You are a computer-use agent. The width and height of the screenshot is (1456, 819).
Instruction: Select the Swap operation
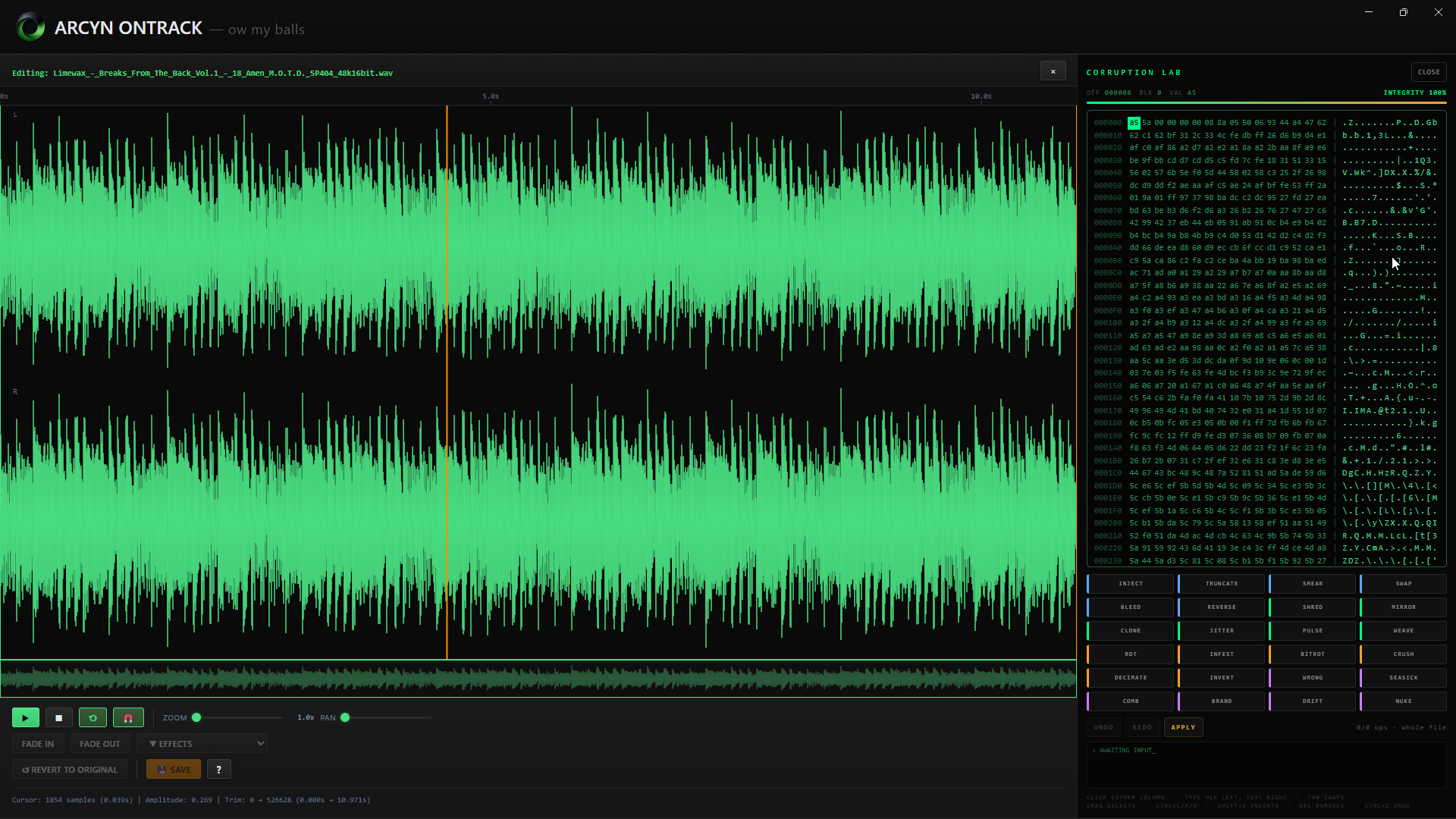pyautogui.click(x=1403, y=583)
